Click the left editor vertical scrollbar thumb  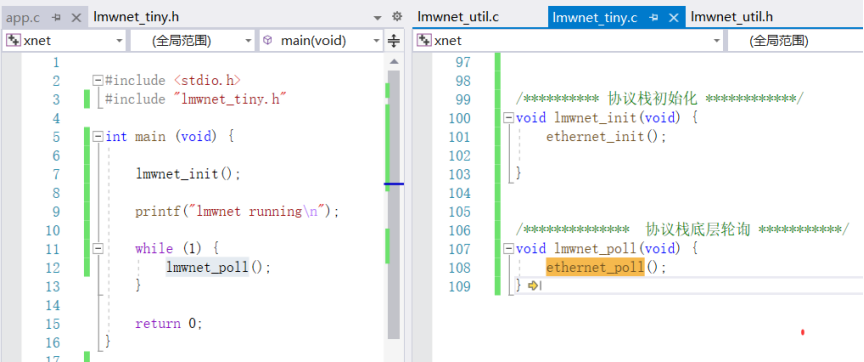coord(393,204)
